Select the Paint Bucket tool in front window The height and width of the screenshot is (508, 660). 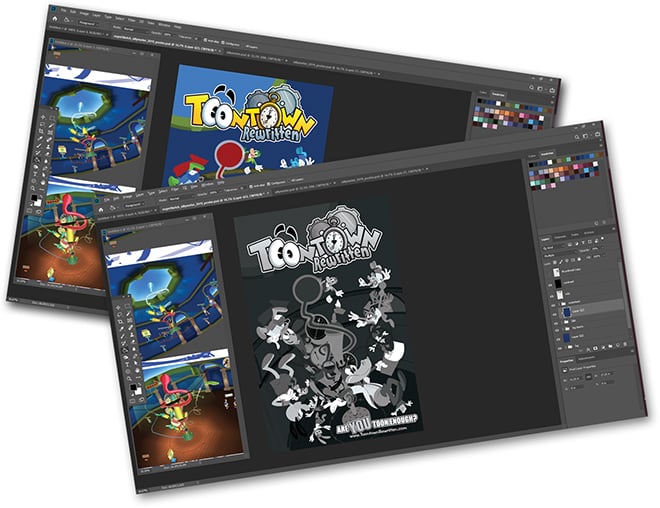pyautogui.click(x=125, y=350)
